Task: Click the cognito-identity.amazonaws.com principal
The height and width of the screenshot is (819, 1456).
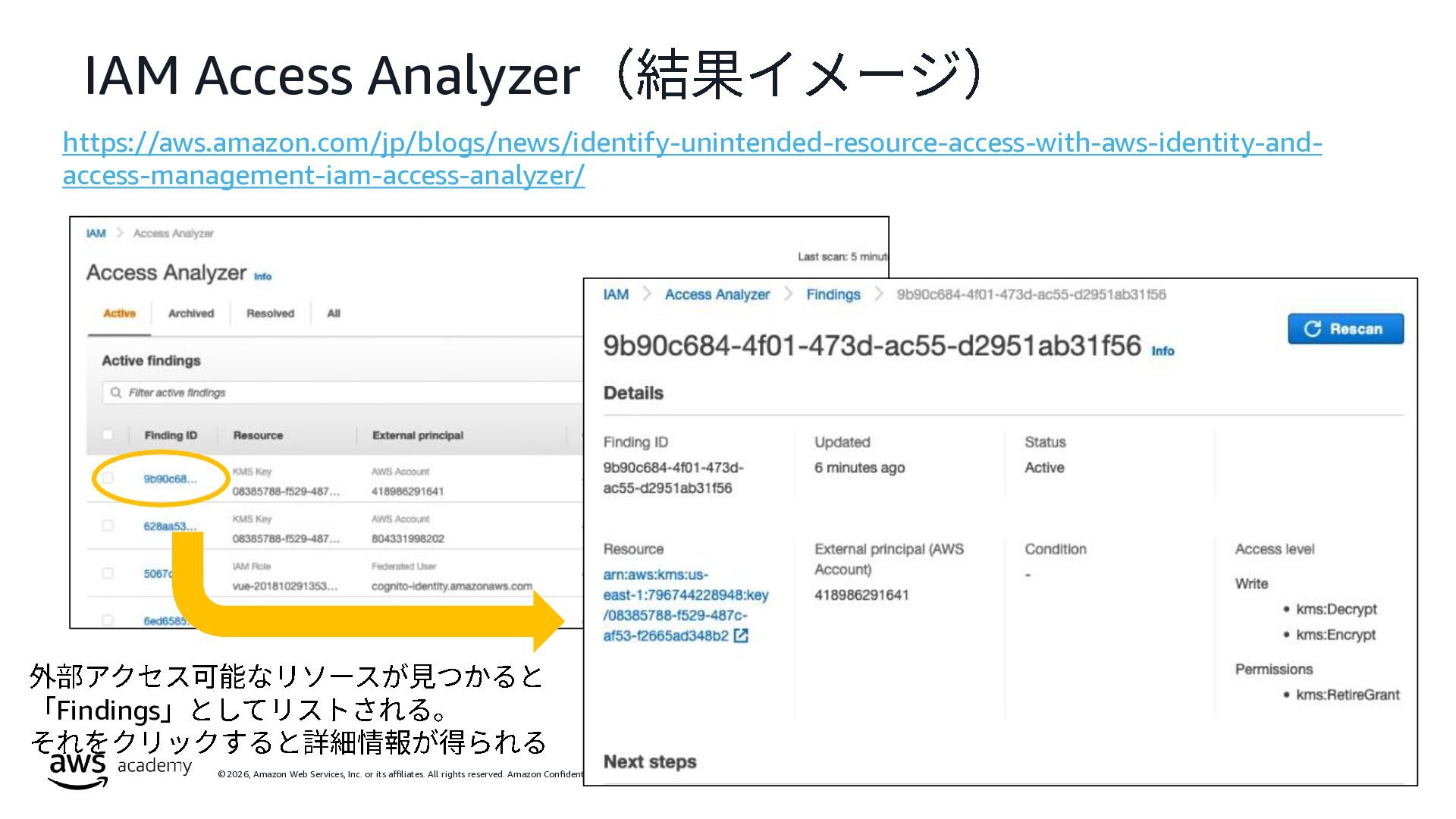Action: coord(452,586)
